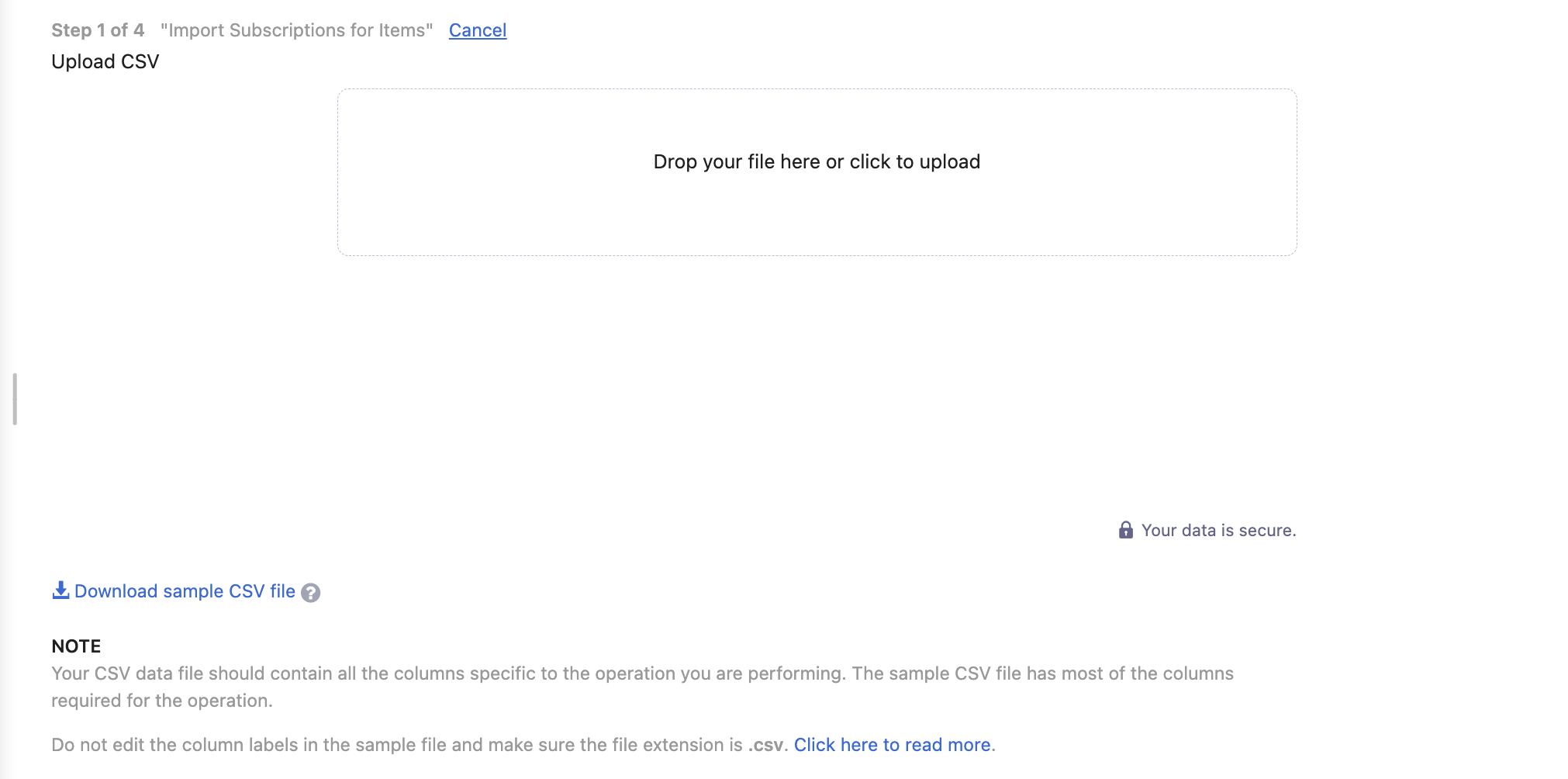
Task: Click the word 'Step' in the header
Action: click(x=71, y=30)
